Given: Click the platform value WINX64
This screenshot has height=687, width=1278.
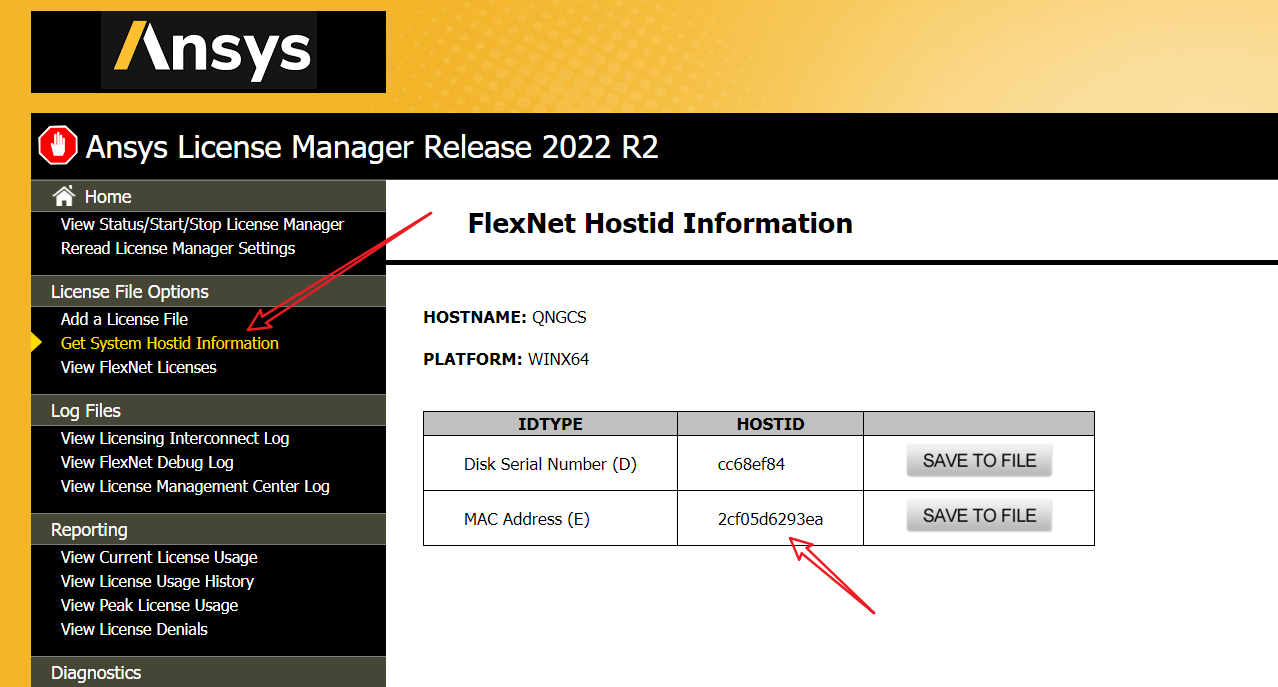Looking at the screenshot, I should 558,359.
